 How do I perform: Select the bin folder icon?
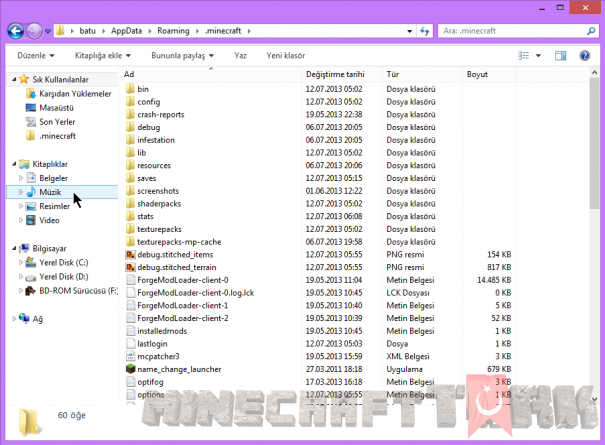pyautogui.click(x=130, y=89)
